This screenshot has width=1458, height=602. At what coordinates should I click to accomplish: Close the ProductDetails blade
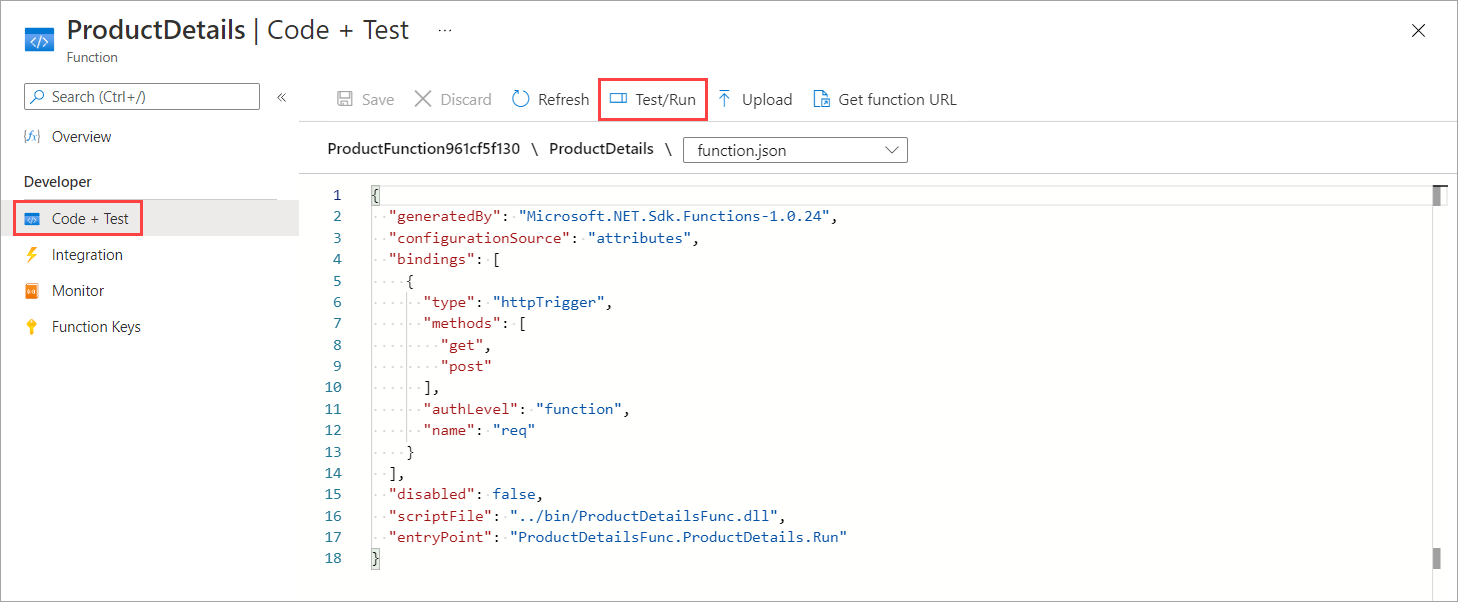tap(1418, 31)
